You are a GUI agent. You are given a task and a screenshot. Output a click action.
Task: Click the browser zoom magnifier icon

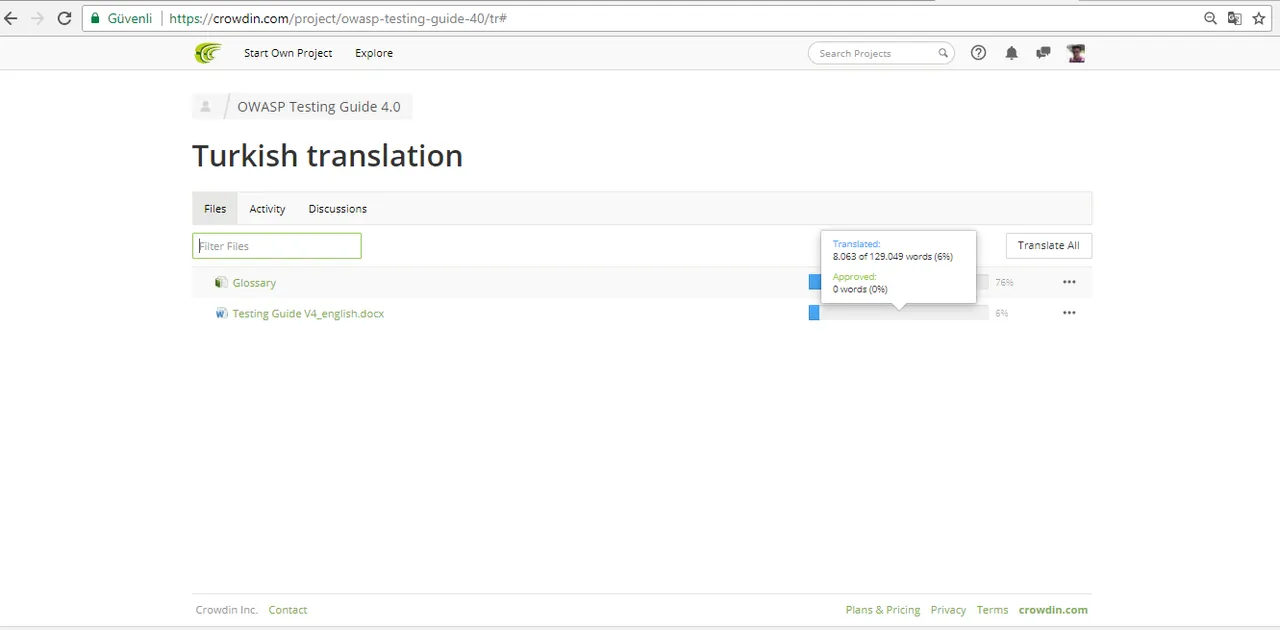pos(1210,18)
